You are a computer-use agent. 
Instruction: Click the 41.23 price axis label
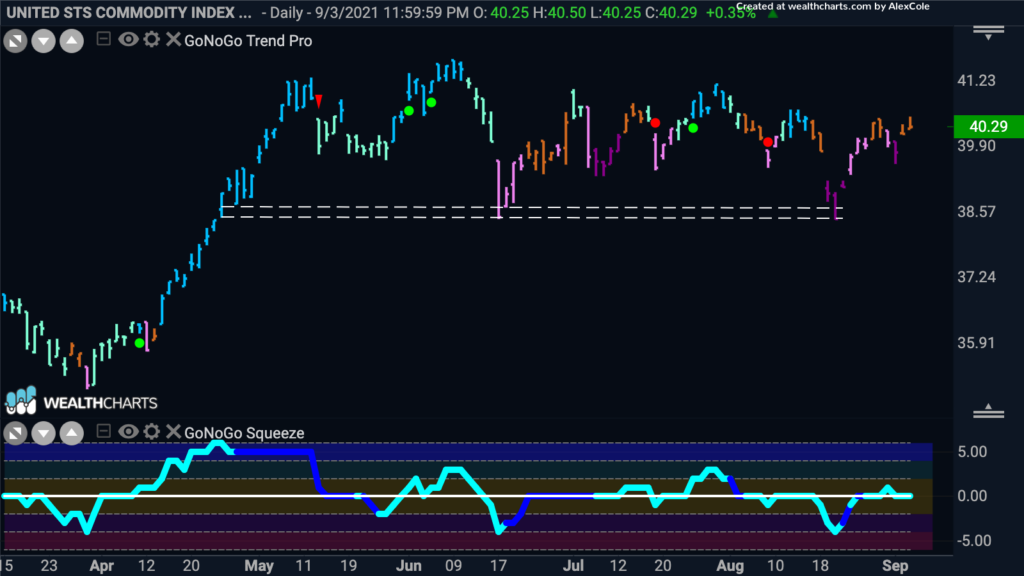[976, 80]
